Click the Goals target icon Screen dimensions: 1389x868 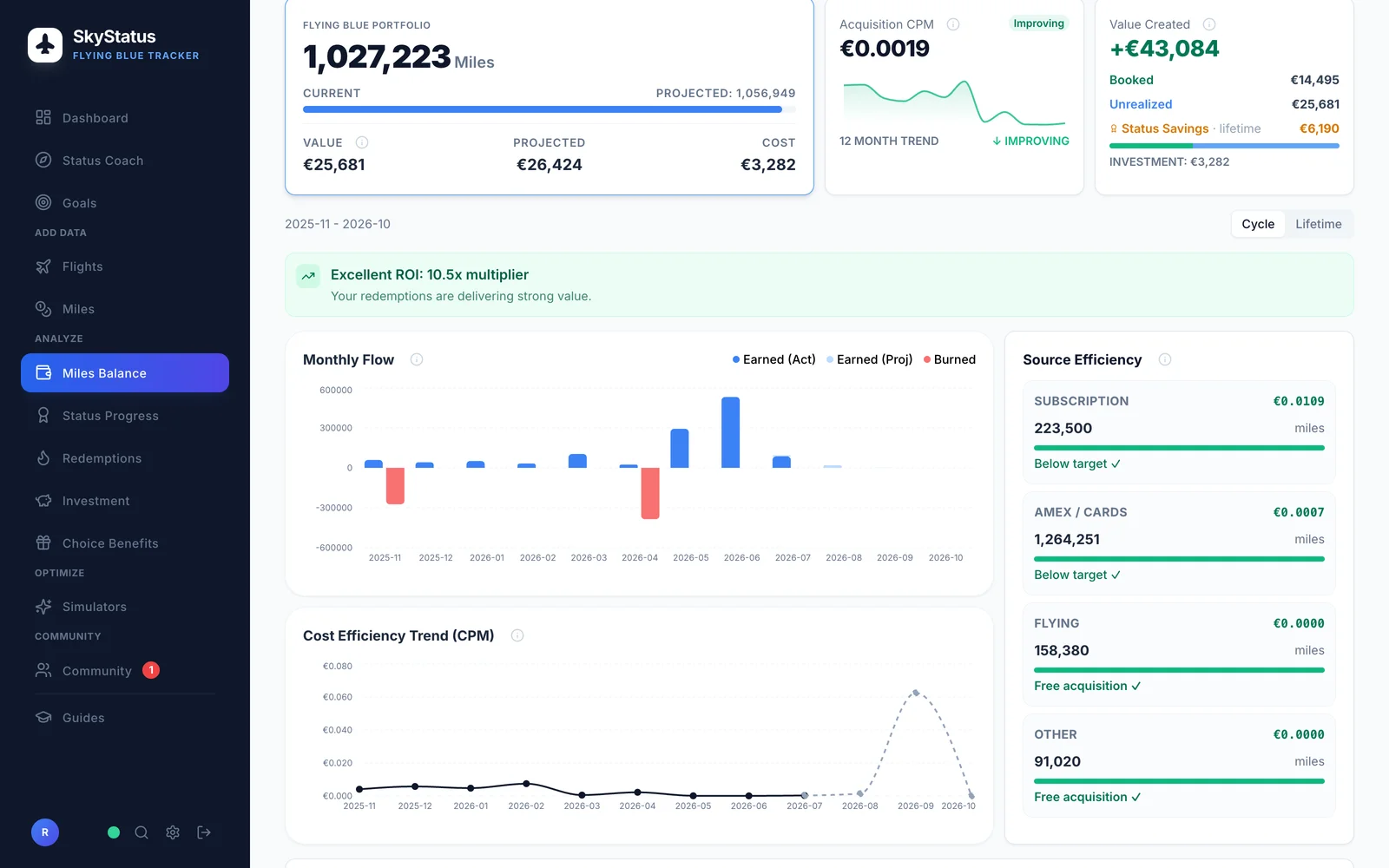(43, 202)
